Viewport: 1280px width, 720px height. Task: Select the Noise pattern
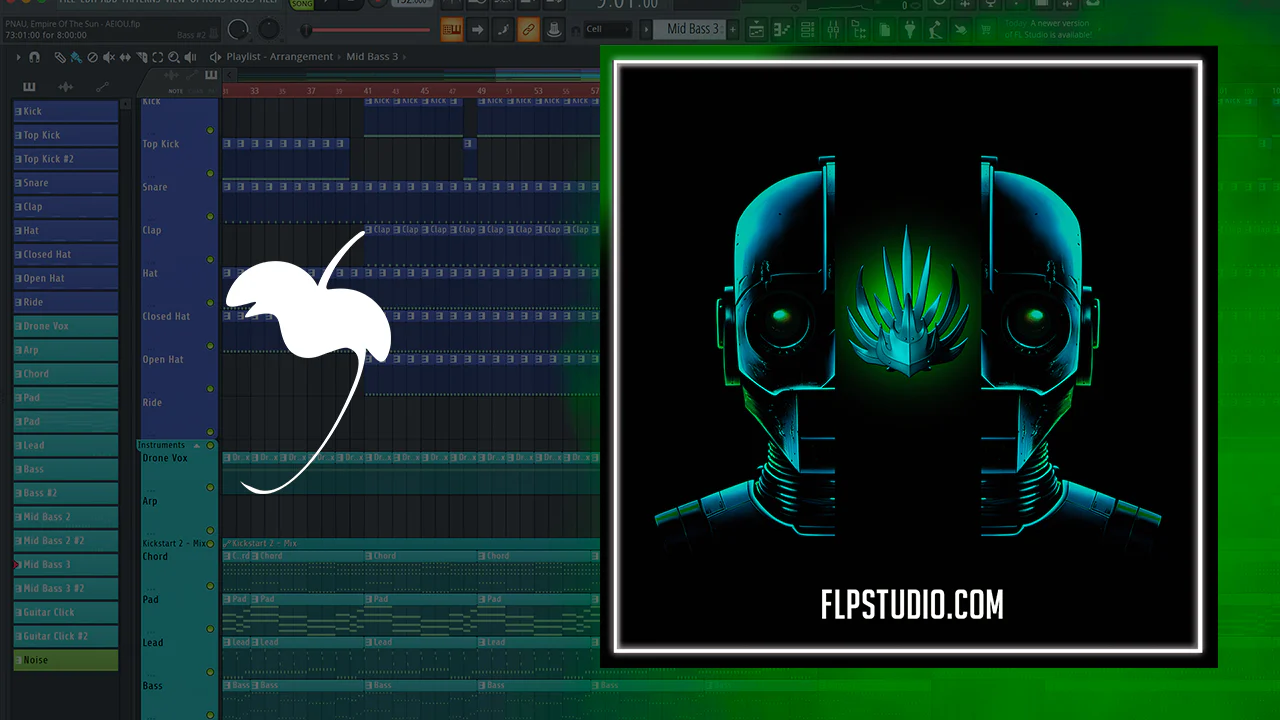click(x=66, y=660)
